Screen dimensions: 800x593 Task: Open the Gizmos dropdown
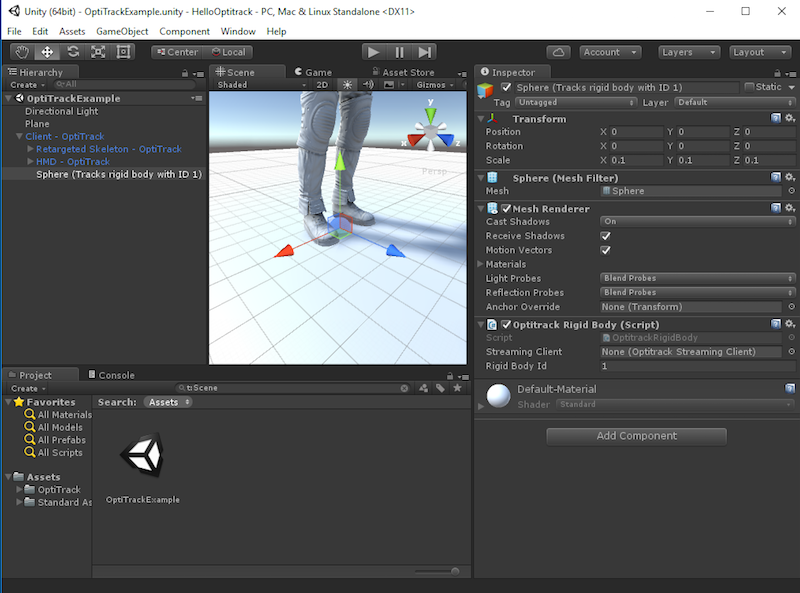coord(435,85)
